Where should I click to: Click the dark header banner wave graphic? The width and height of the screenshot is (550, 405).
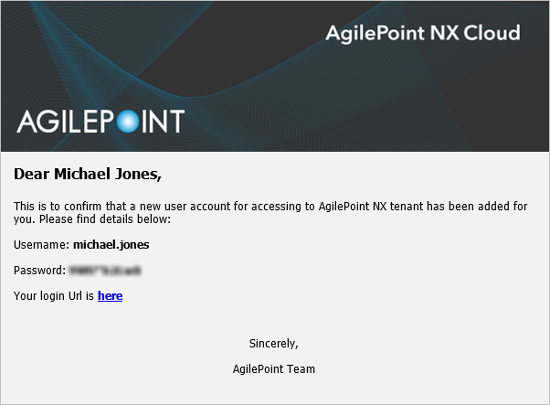point(275,76)
